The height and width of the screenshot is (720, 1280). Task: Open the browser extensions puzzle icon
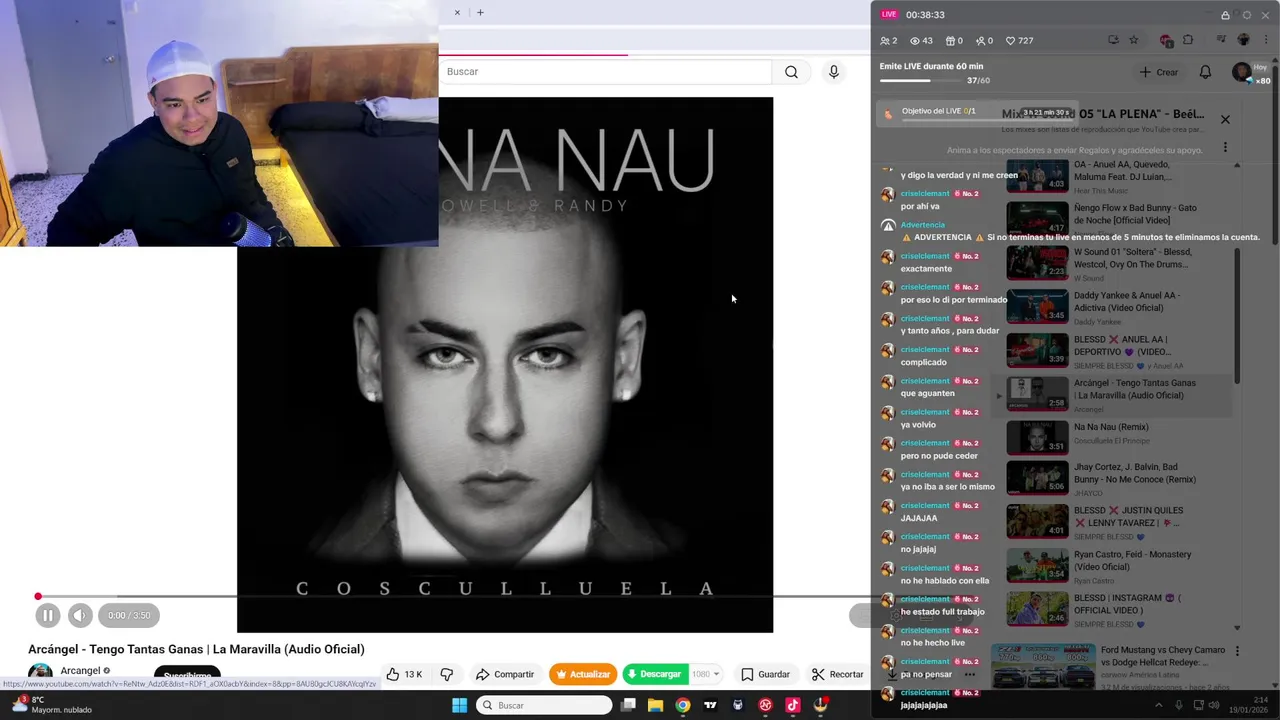pos(1188,40)
